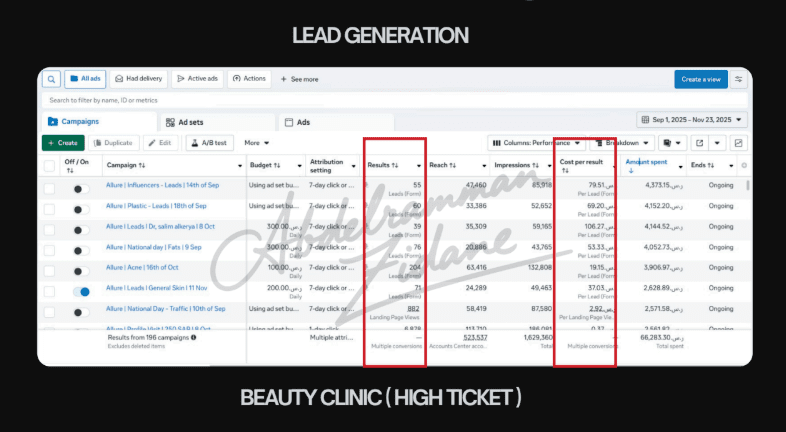Sort the Cost per result column

565,170
